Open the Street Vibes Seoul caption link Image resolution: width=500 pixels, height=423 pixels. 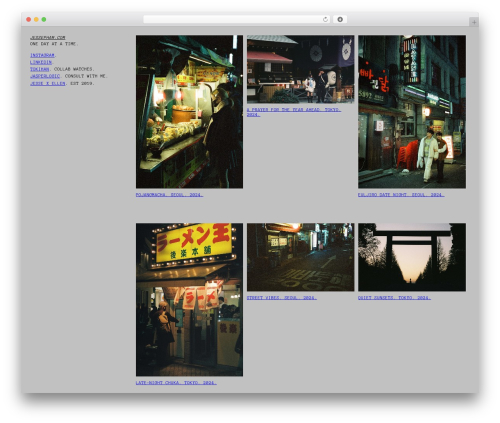[x=282, y=298]
